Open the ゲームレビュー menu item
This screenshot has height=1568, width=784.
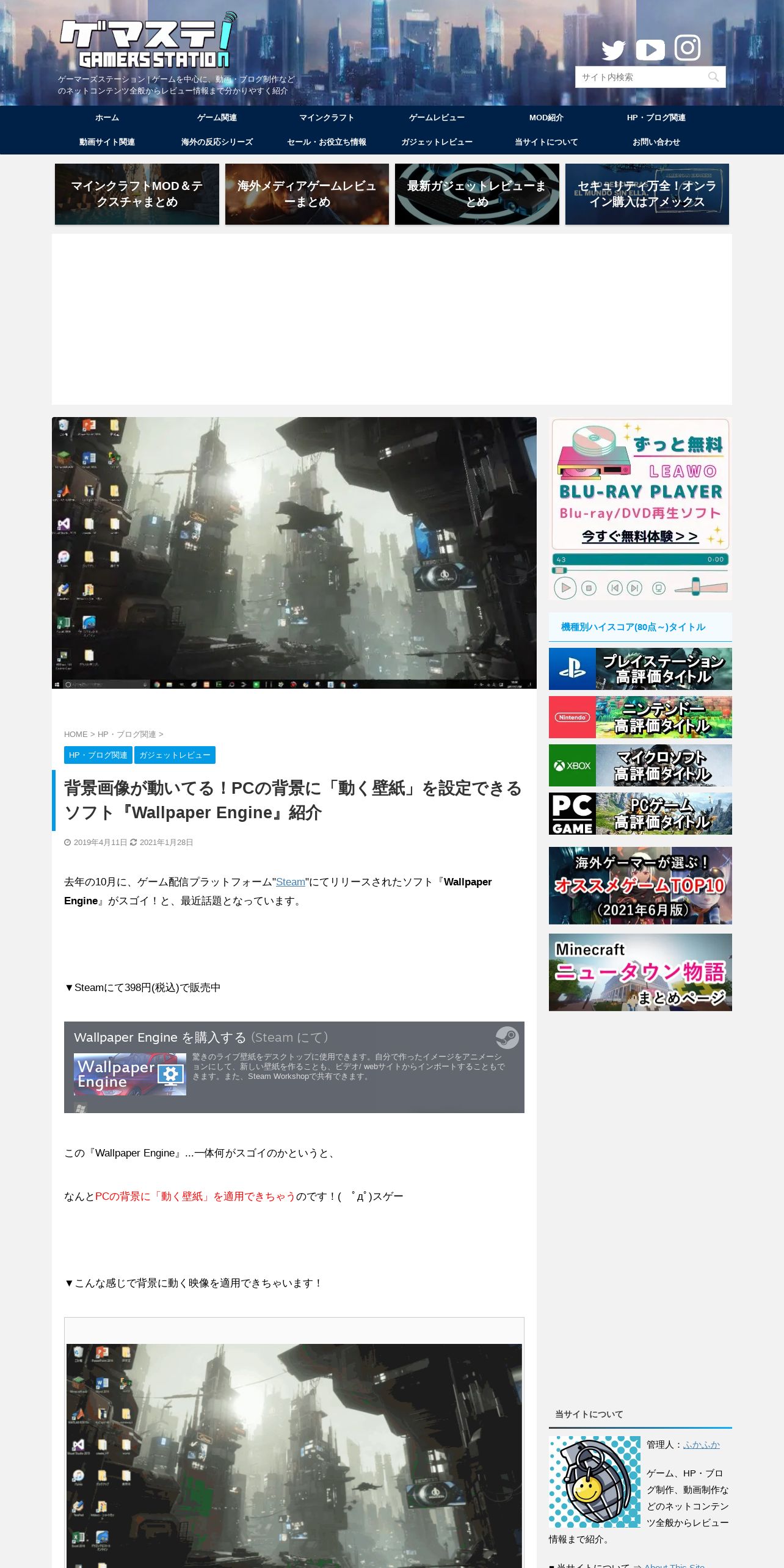[x=437, y=118]
